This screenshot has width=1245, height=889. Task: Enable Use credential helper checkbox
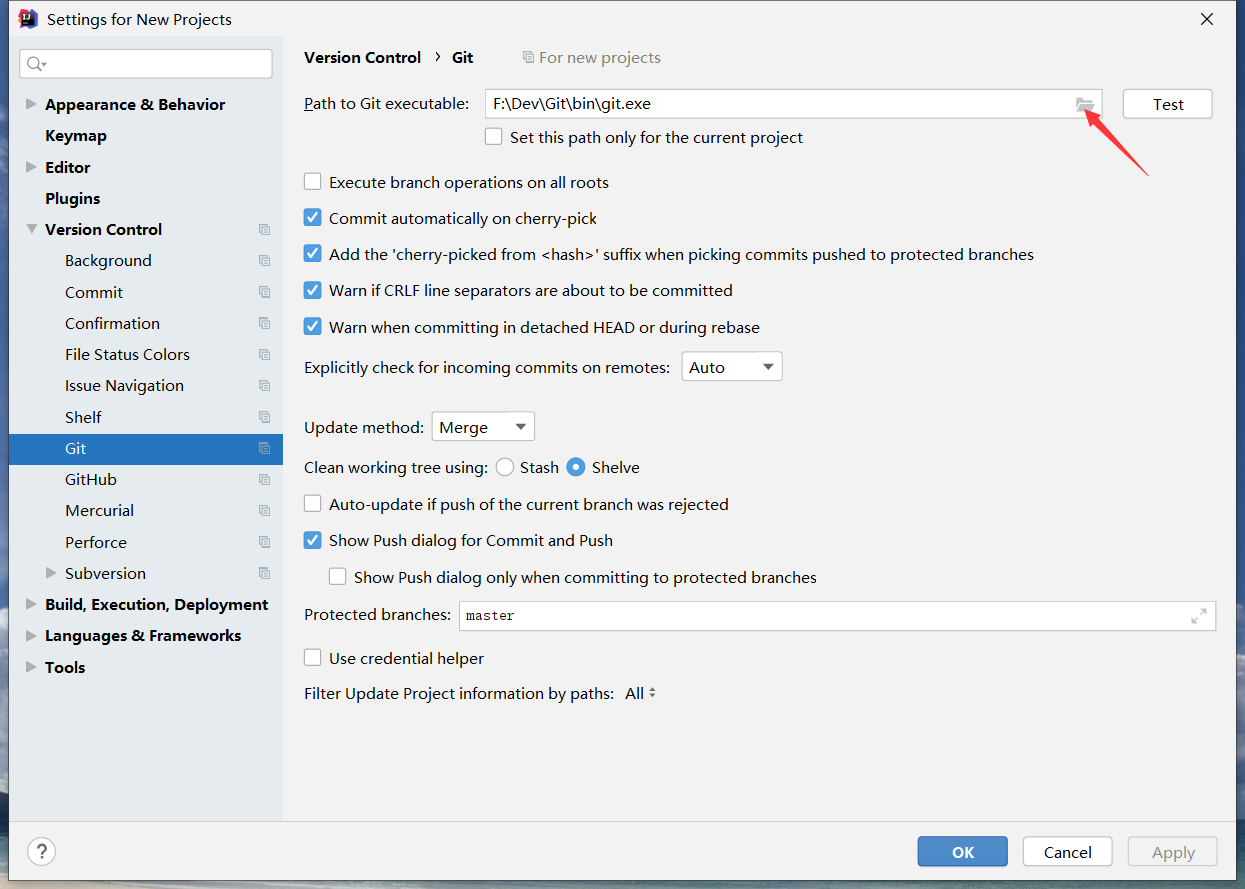[x=313, y=658]
